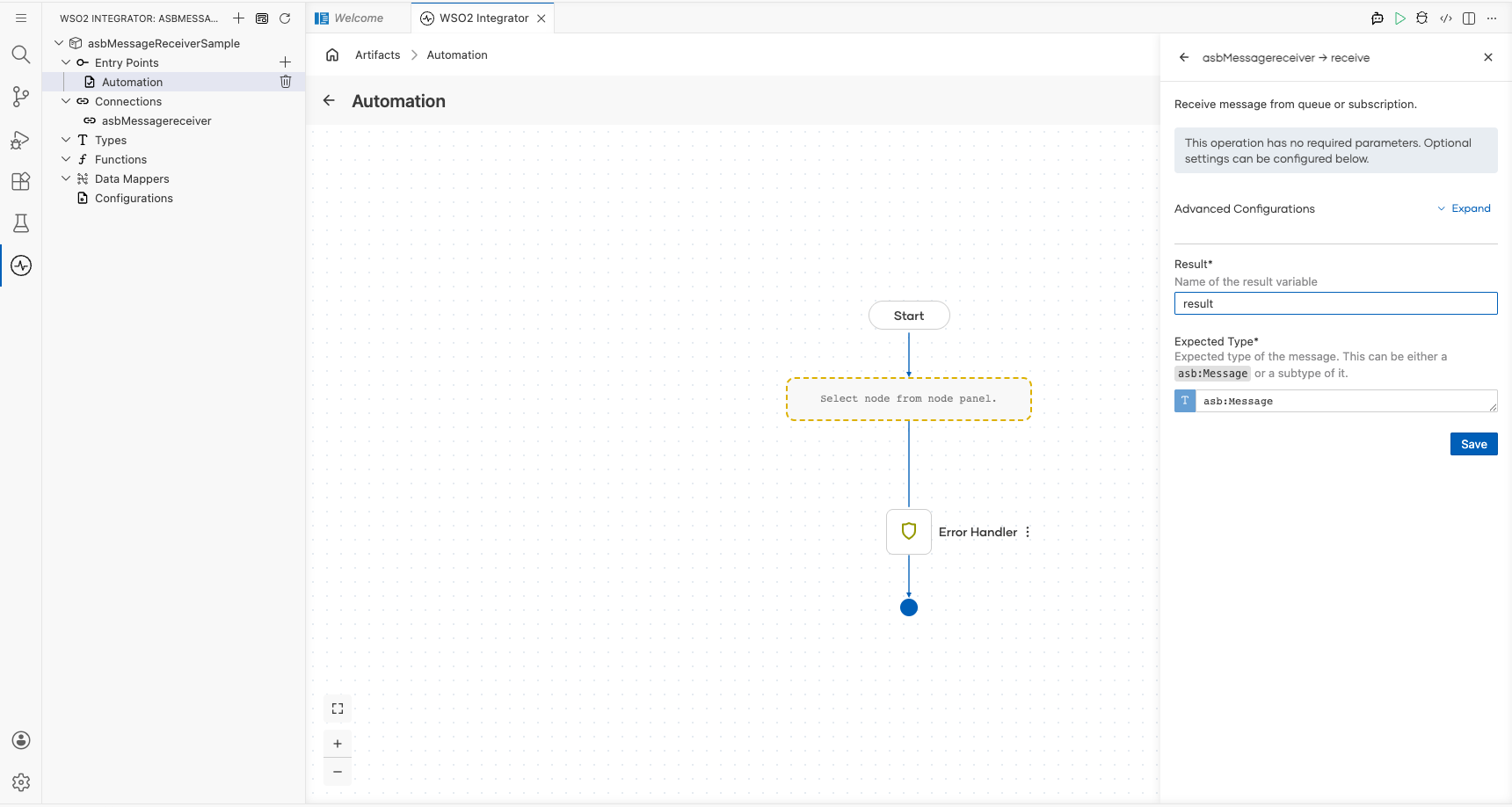Switch to the Welcome tab
This screenshot has height=807, width=1512.
pos(358,18)
